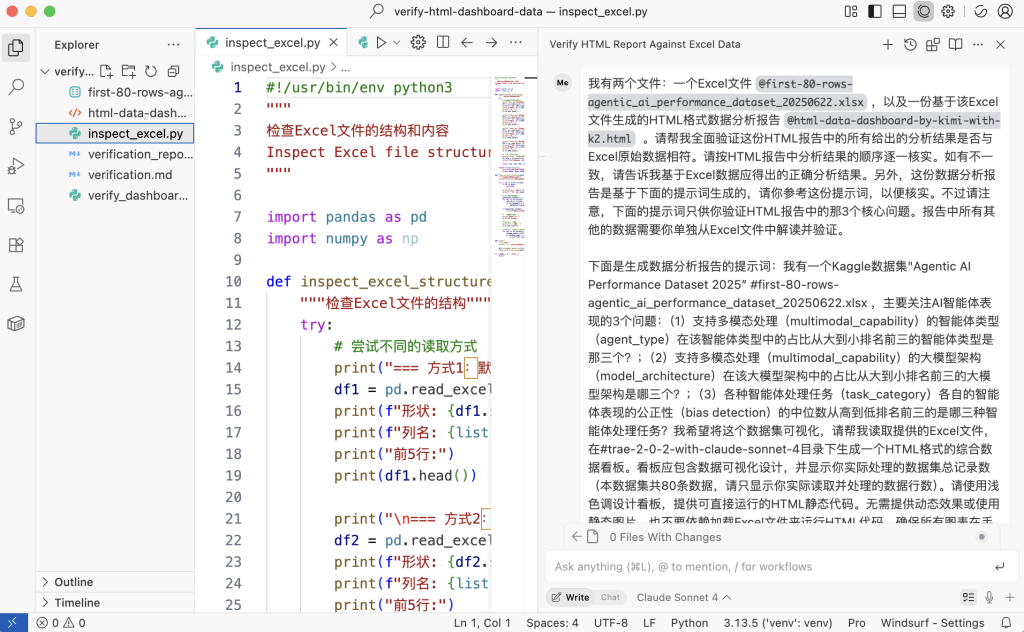Open the run options dropdown arrow

click(x=396, y=43)
